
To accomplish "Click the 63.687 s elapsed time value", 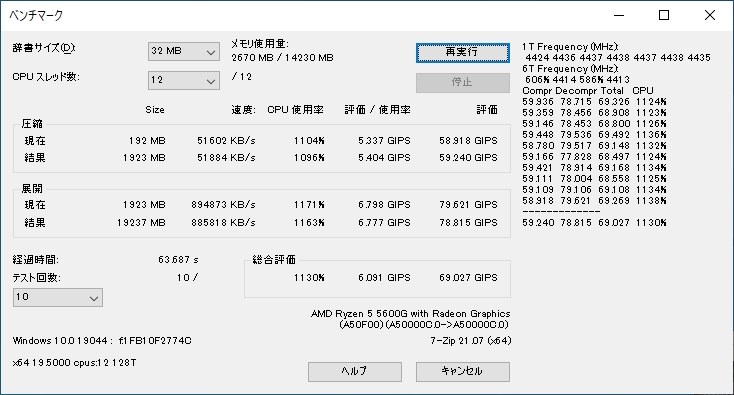I will 178,260.
